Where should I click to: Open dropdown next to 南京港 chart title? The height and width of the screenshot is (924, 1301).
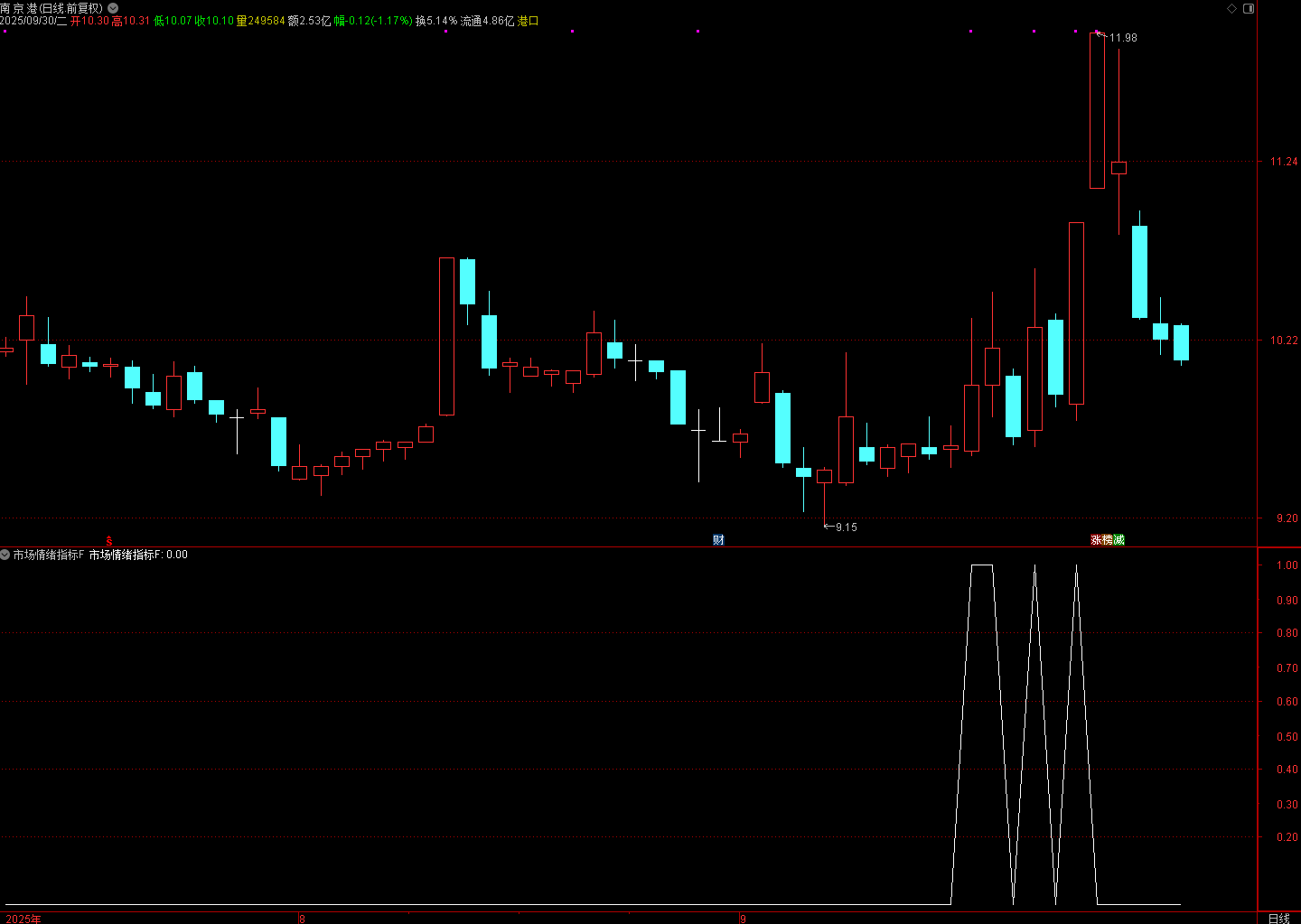[x=113, y=8]
